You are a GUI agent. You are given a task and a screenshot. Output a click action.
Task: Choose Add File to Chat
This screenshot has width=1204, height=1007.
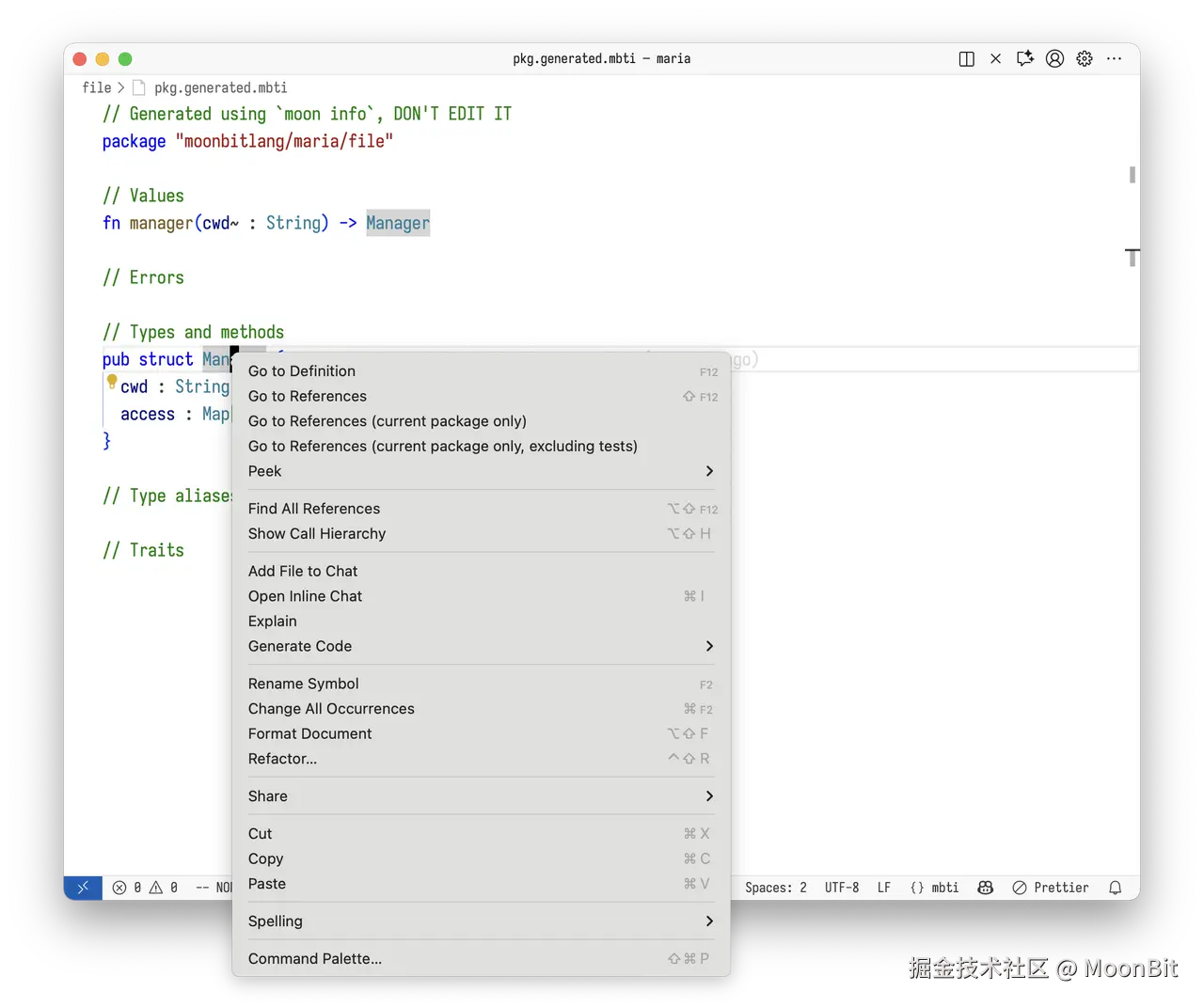pos(482,572)
